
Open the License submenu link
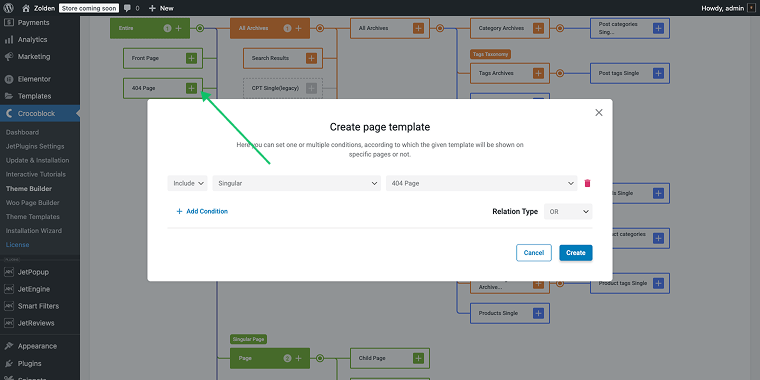(17, 245)
